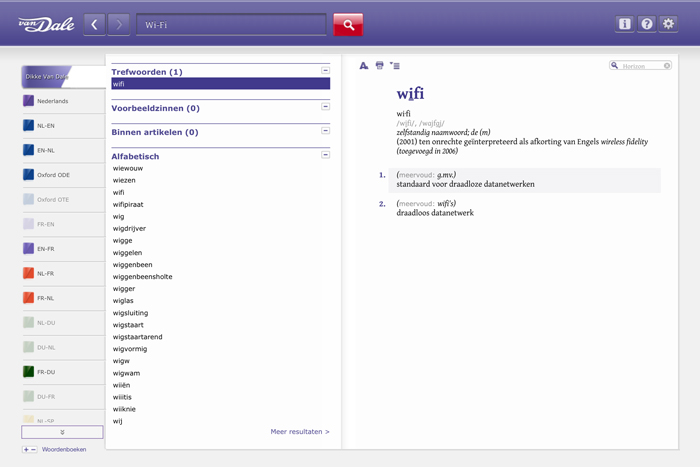Screen dimensions: 700x467
Task: Open wiggenbeensholte entry
Action: point(142,277)
